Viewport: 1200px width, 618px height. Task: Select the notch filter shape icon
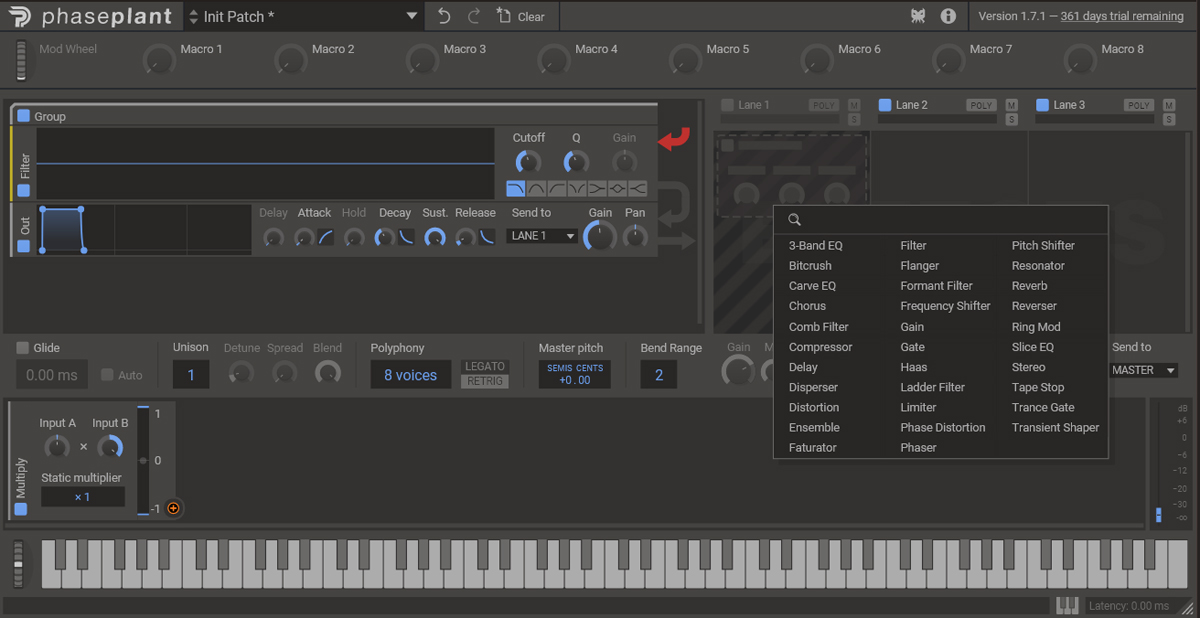577,188
